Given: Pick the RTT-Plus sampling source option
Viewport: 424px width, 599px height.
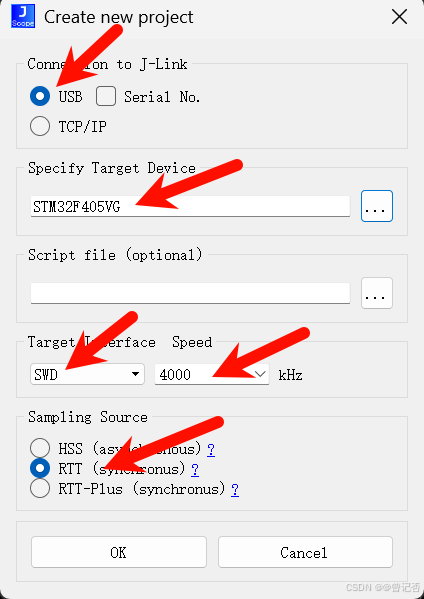Looking at the screenshot, I should pos(40,488).
